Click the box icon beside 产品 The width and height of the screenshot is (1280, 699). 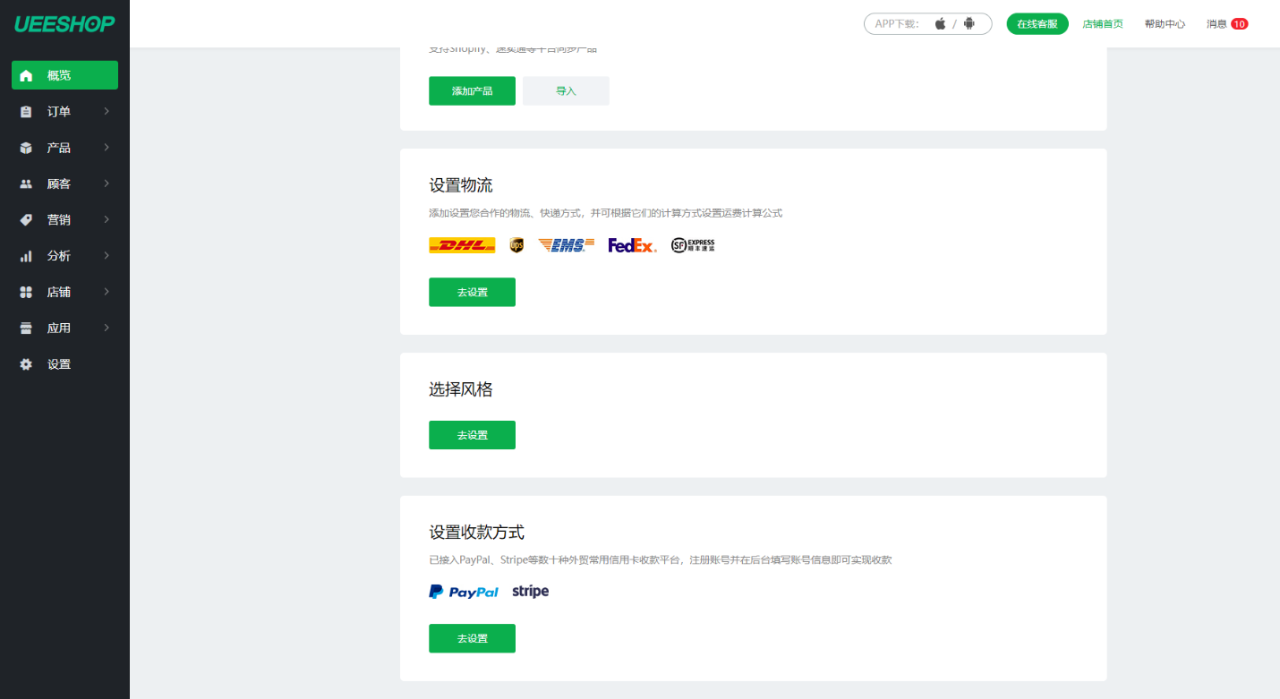26,148
